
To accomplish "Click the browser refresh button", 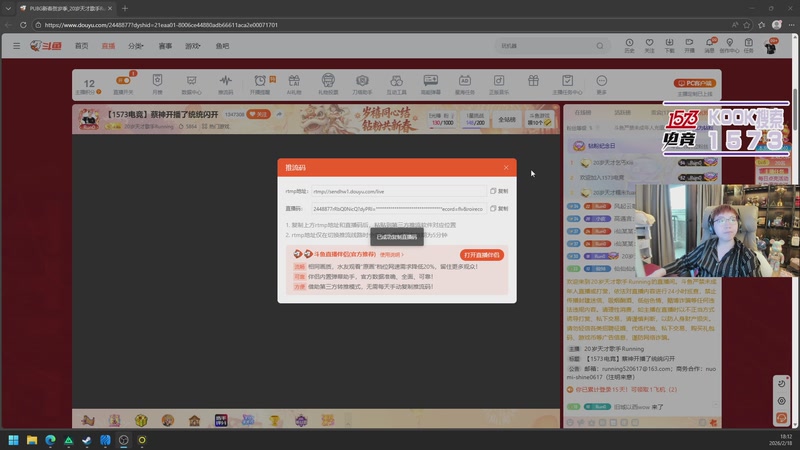I will [23, 24].
